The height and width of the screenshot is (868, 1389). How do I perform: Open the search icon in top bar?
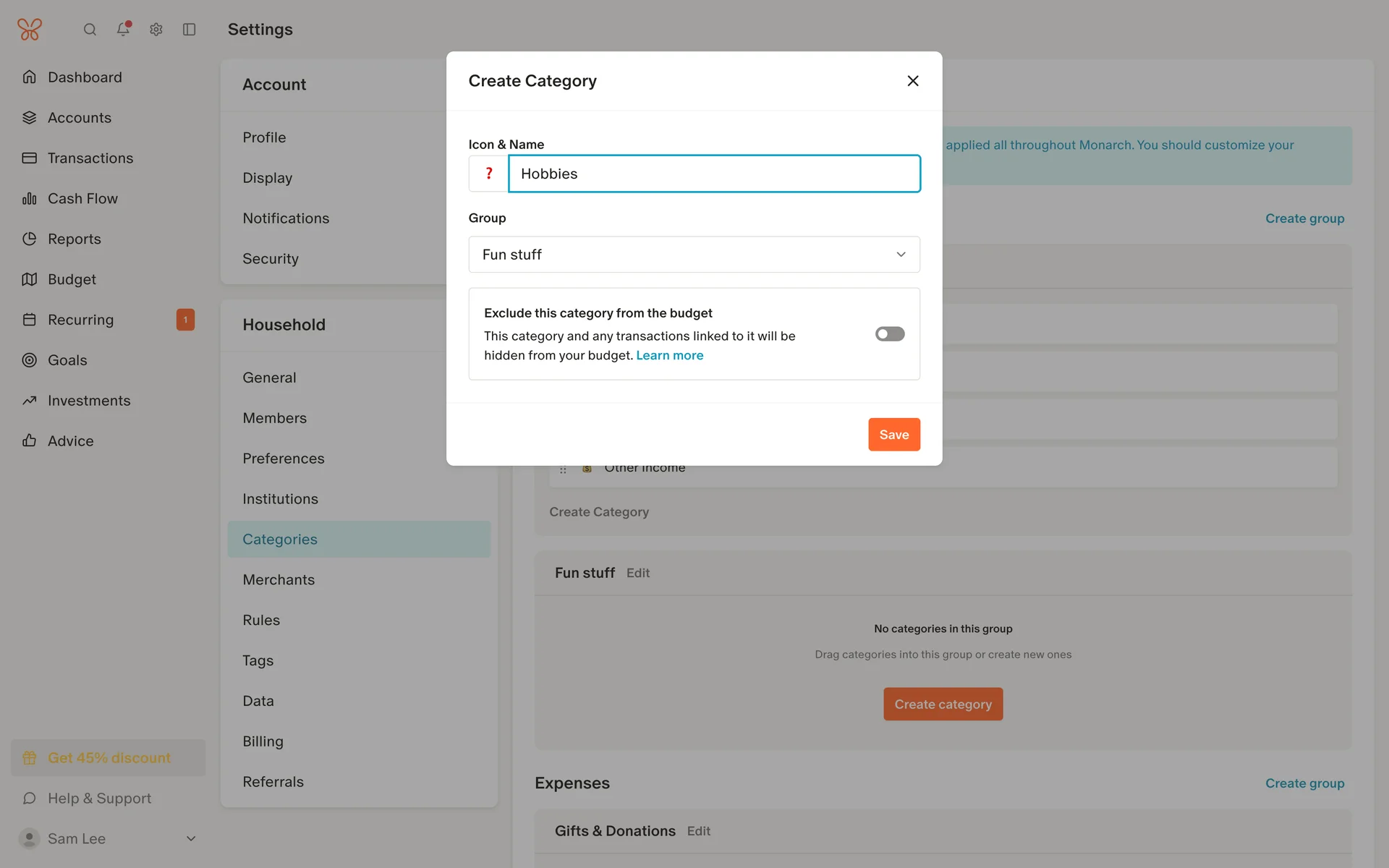(x=90, y=30)
